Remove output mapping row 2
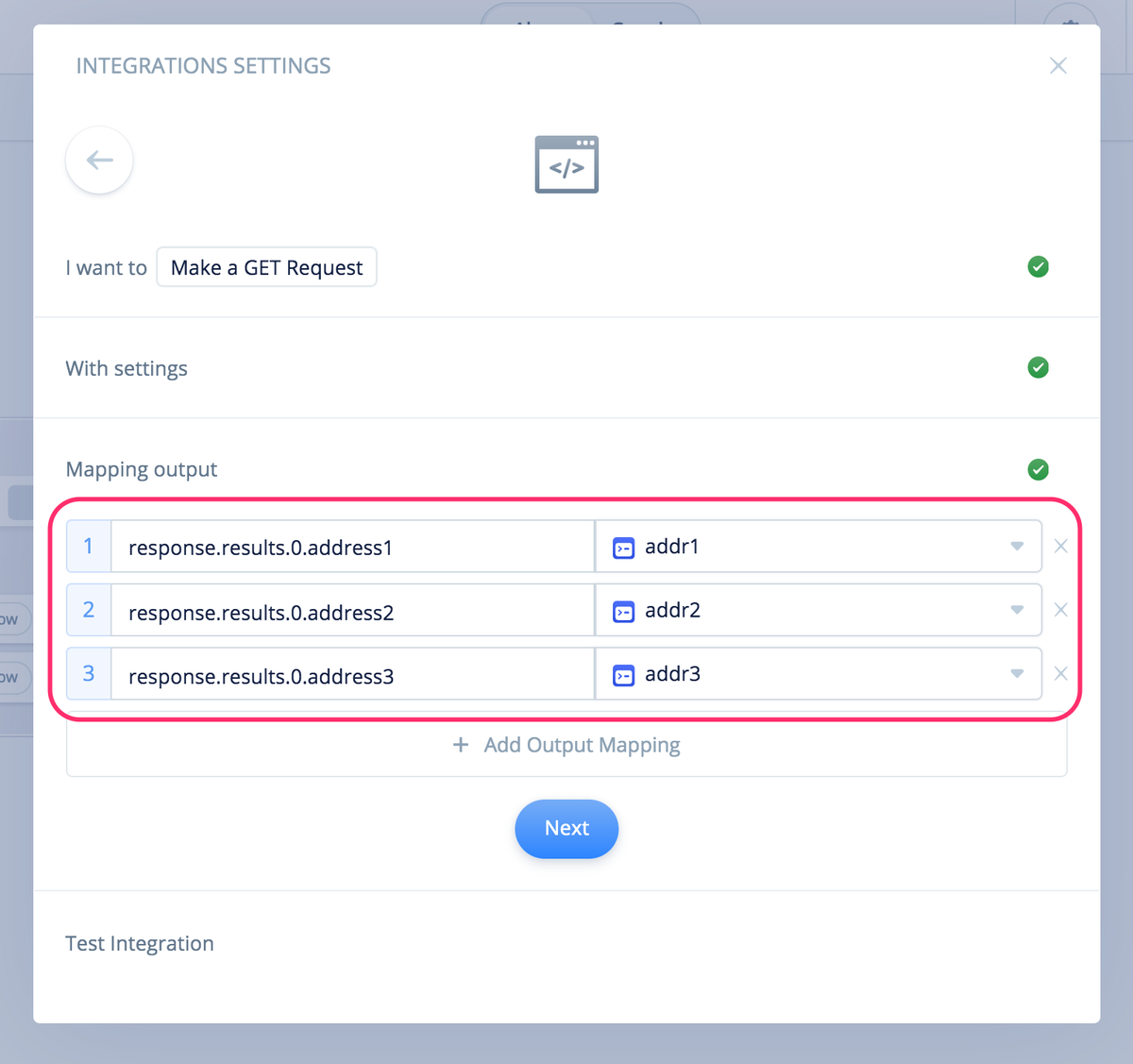 pyautogui.click(x=1060, y=610)
